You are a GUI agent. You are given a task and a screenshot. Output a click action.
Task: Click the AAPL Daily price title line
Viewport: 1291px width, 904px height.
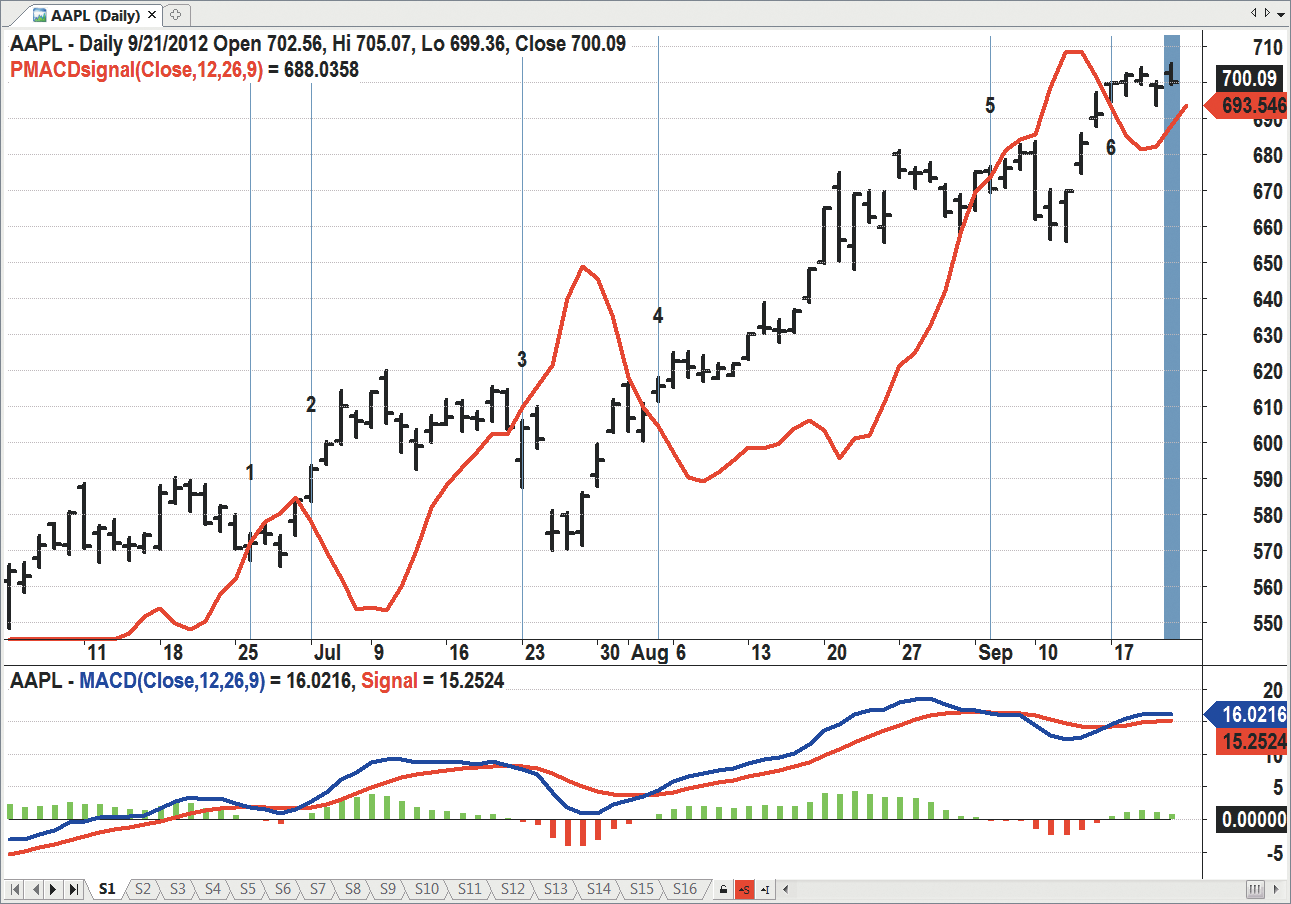(318, 44)
